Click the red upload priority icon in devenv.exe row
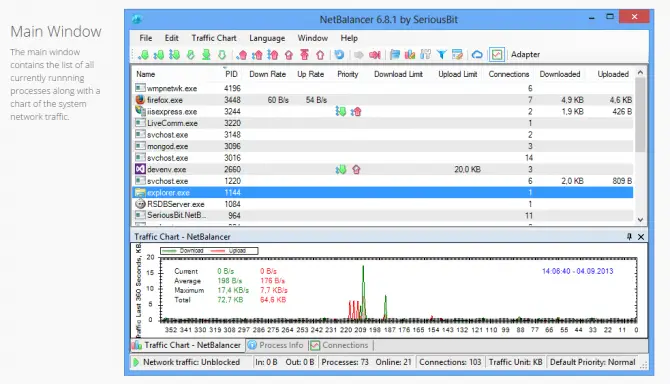The image size is (670, 384). (x=356, y=170)
